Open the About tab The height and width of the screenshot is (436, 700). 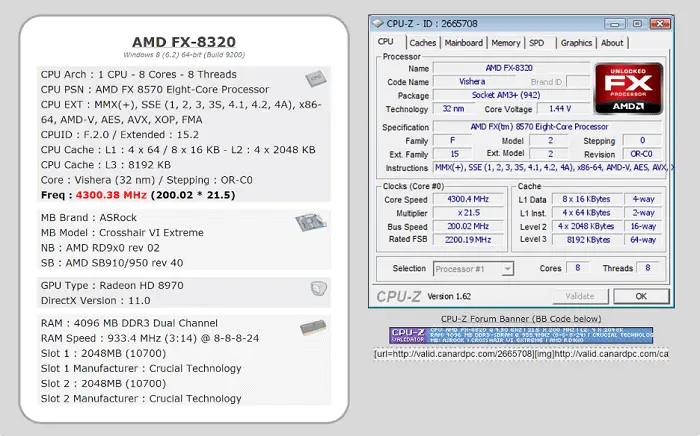612,43
